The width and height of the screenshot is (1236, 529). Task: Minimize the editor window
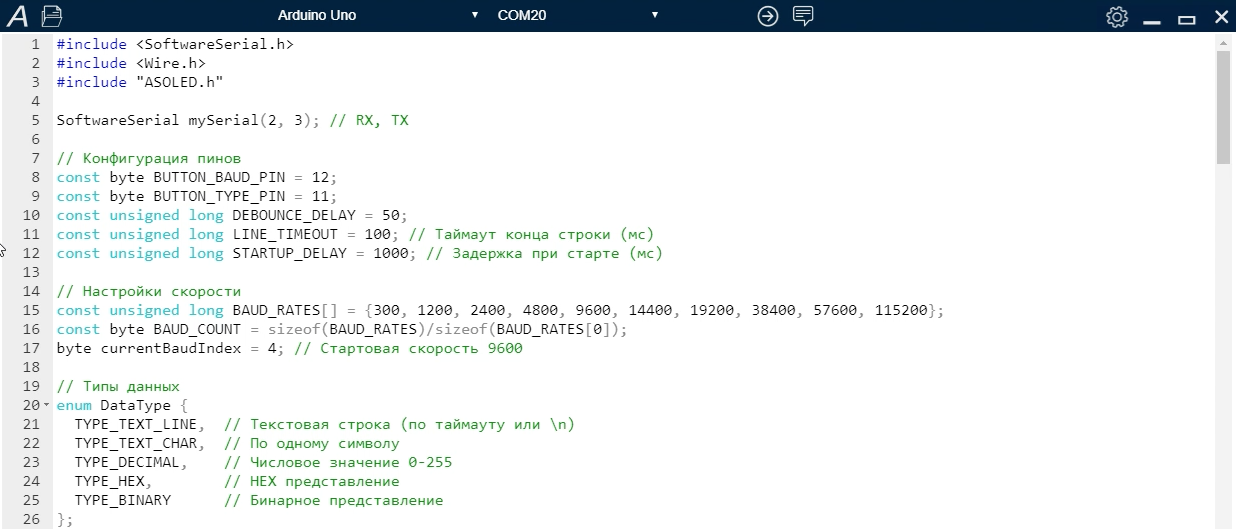click(1152, 18)
